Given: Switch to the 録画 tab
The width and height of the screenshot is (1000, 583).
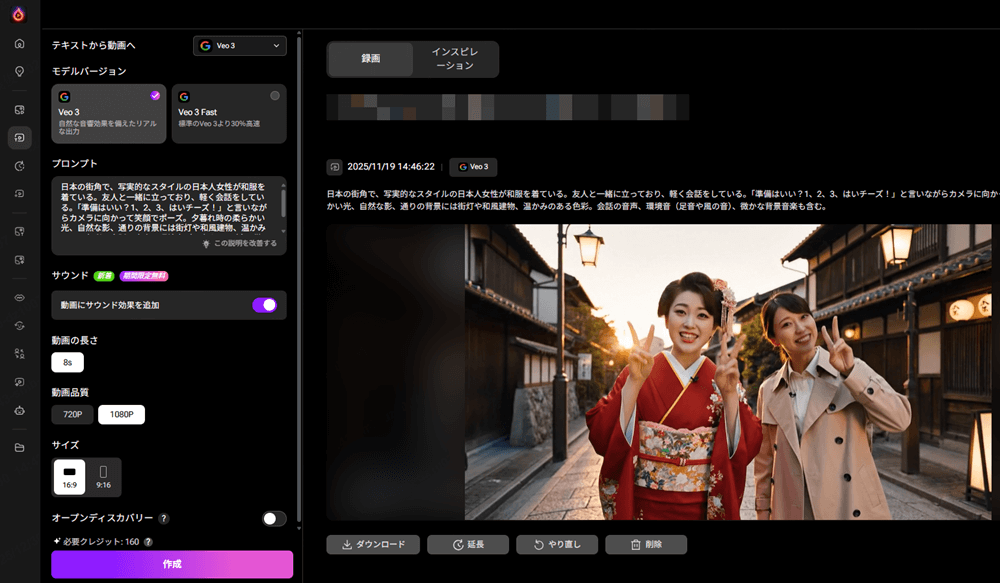Looking at the screenshot, I should 370,59.
